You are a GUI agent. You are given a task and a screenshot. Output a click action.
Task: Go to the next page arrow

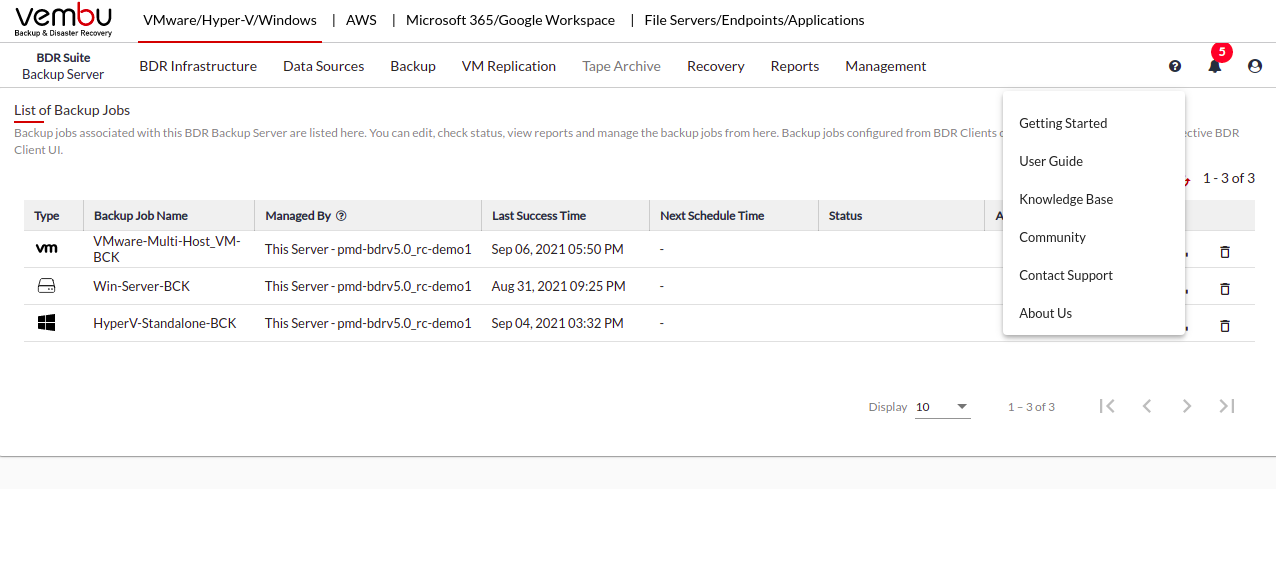tap(1187, 406)
